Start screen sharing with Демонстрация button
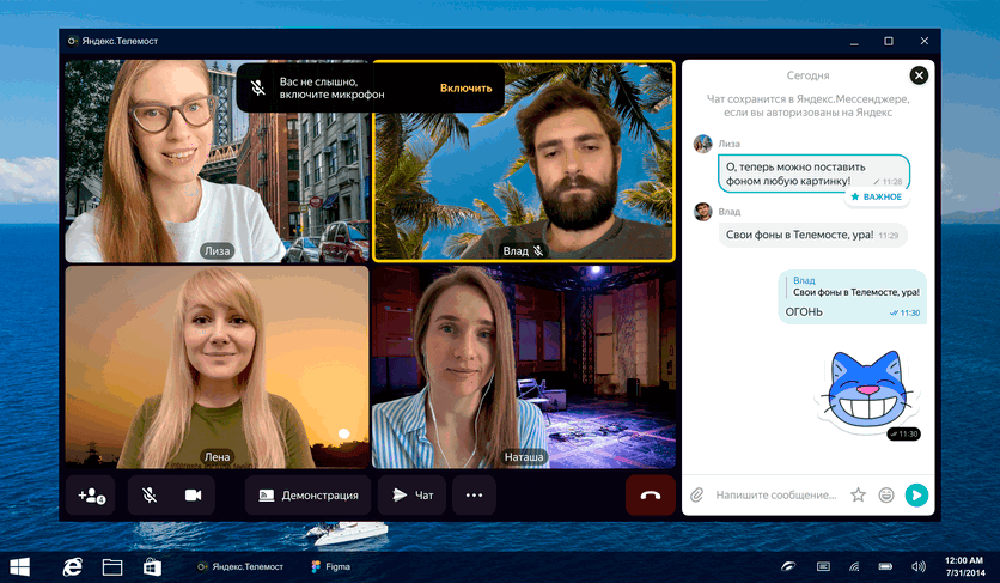The height and width of the screenshot is (583, 1000). (308, 495)
